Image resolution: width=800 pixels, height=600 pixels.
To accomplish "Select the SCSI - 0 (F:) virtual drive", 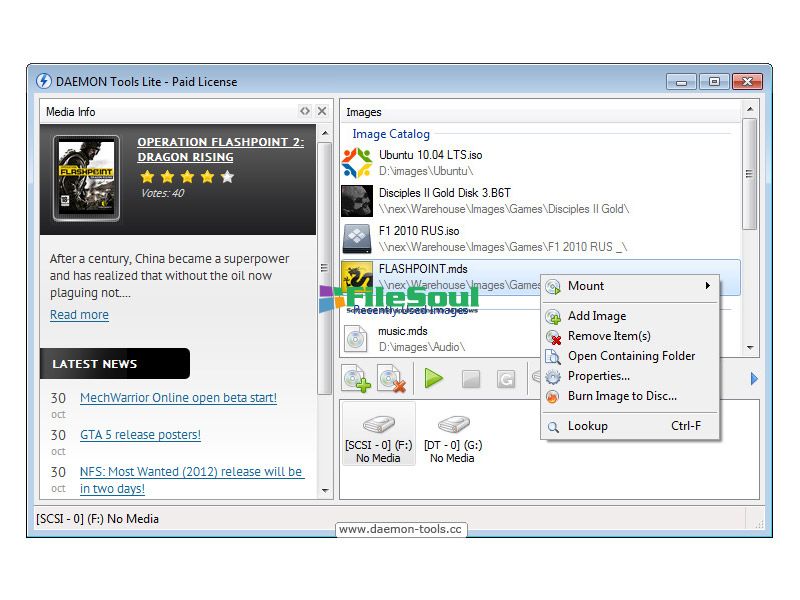I will [x=378, y=435].
